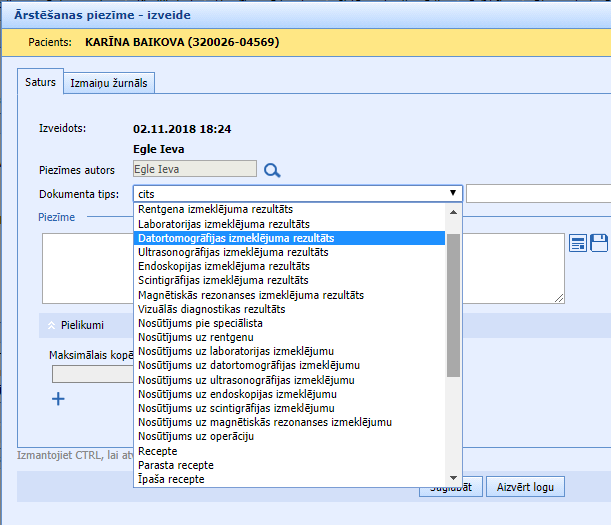
Task: Open the Dokumenta tips combo box
Action: tap(298, 194)
